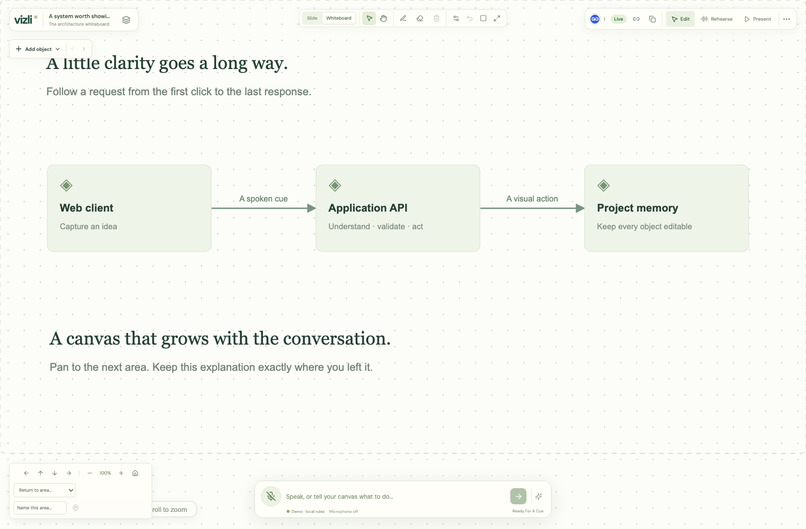The image size is (806, 529).
Task: Open the Return to area dropdown
Action: (45, 490)
